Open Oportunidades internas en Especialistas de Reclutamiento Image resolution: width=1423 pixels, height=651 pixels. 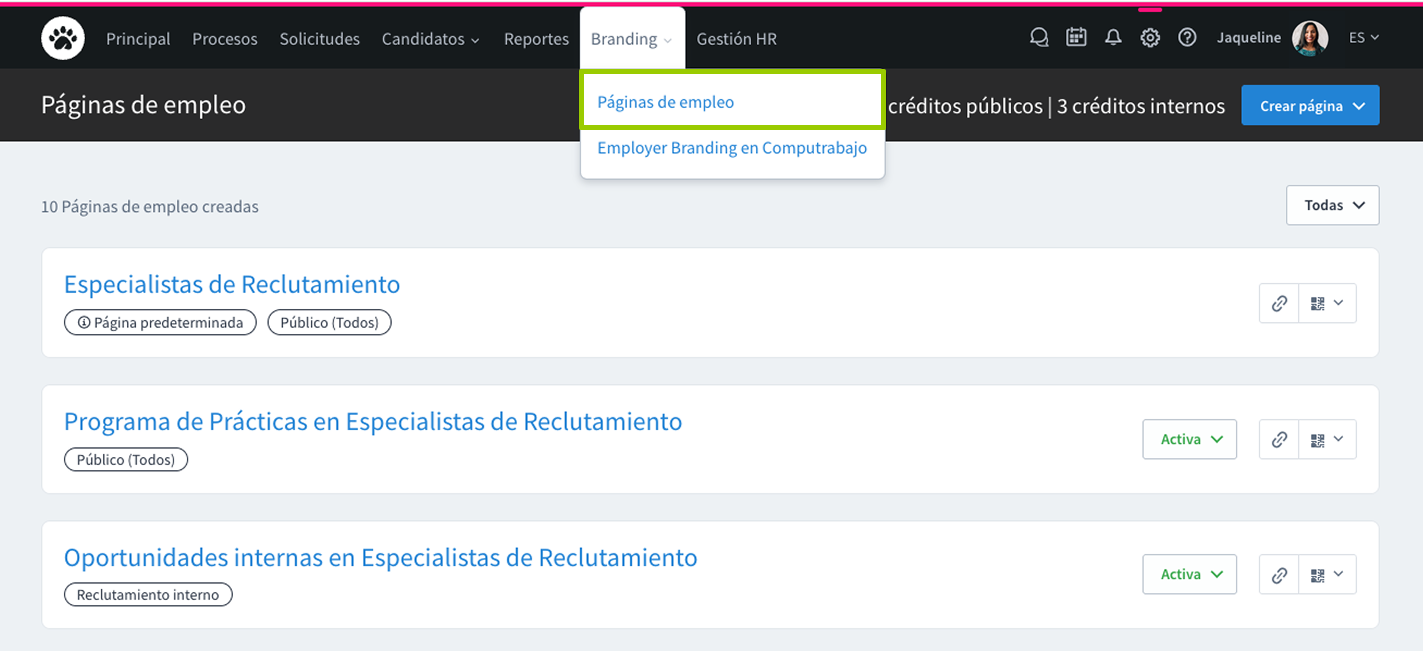[380, 557]
